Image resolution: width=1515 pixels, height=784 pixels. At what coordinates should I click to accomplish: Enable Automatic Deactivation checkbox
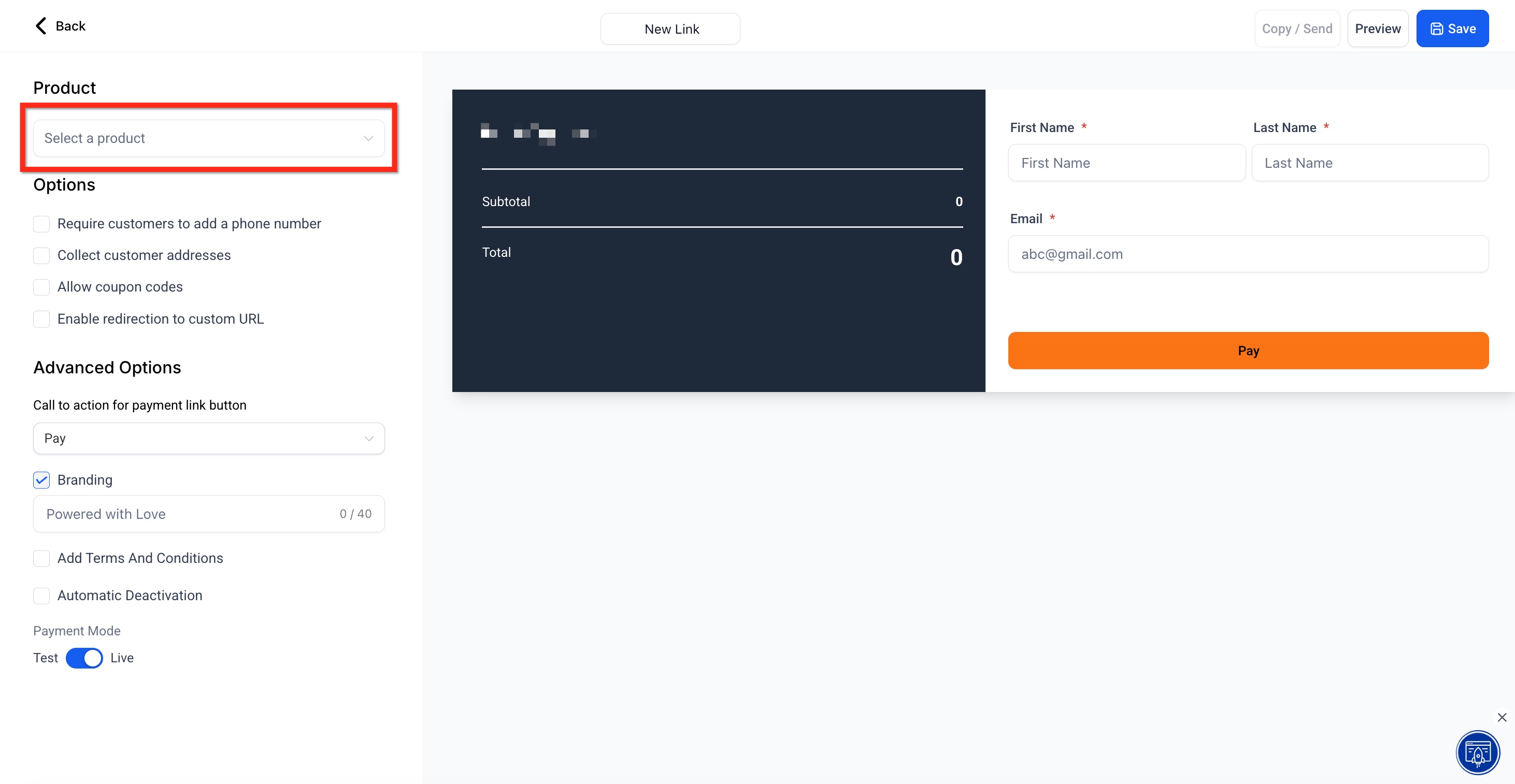tap(41, 596)
